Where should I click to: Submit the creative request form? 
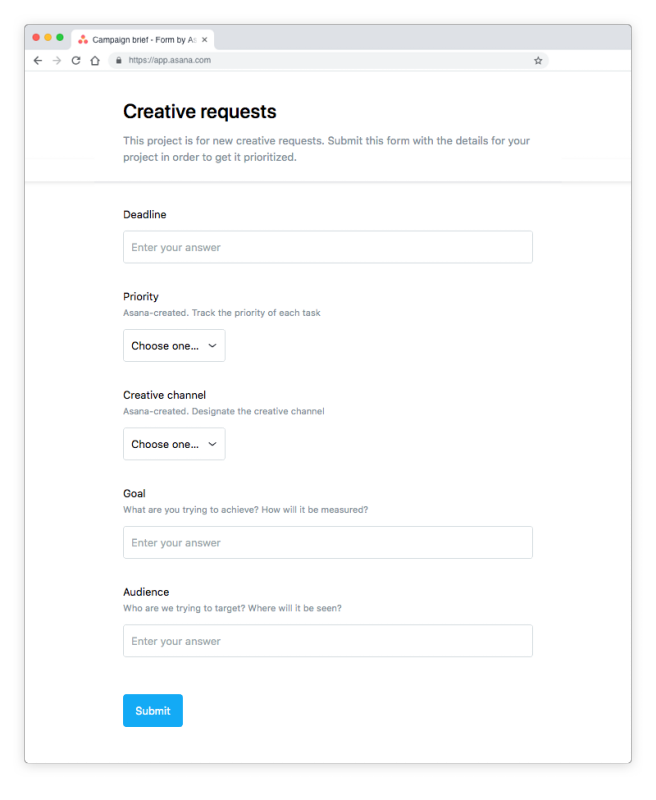[x=153, y=710]
